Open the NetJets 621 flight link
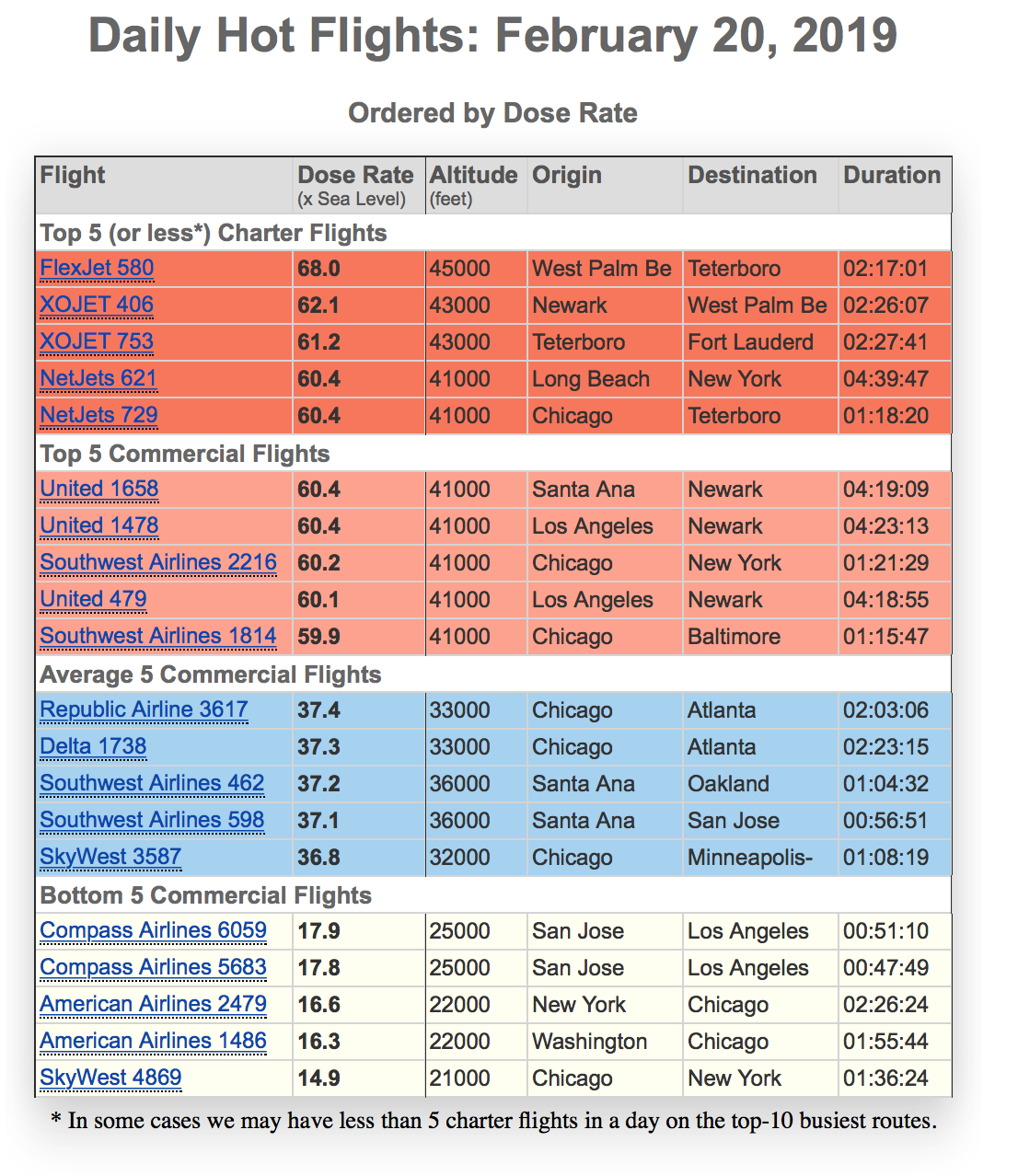The width and height of the screenshot is (1018, 1176). (x=98, y=379)
